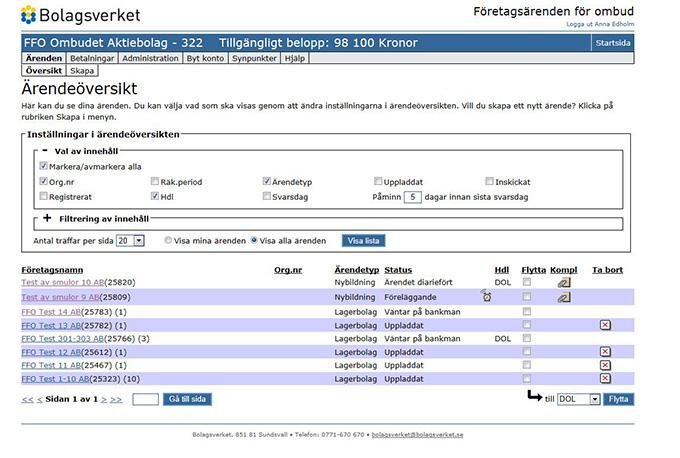Delete FFO Test 13 AB case

point(605,325)
